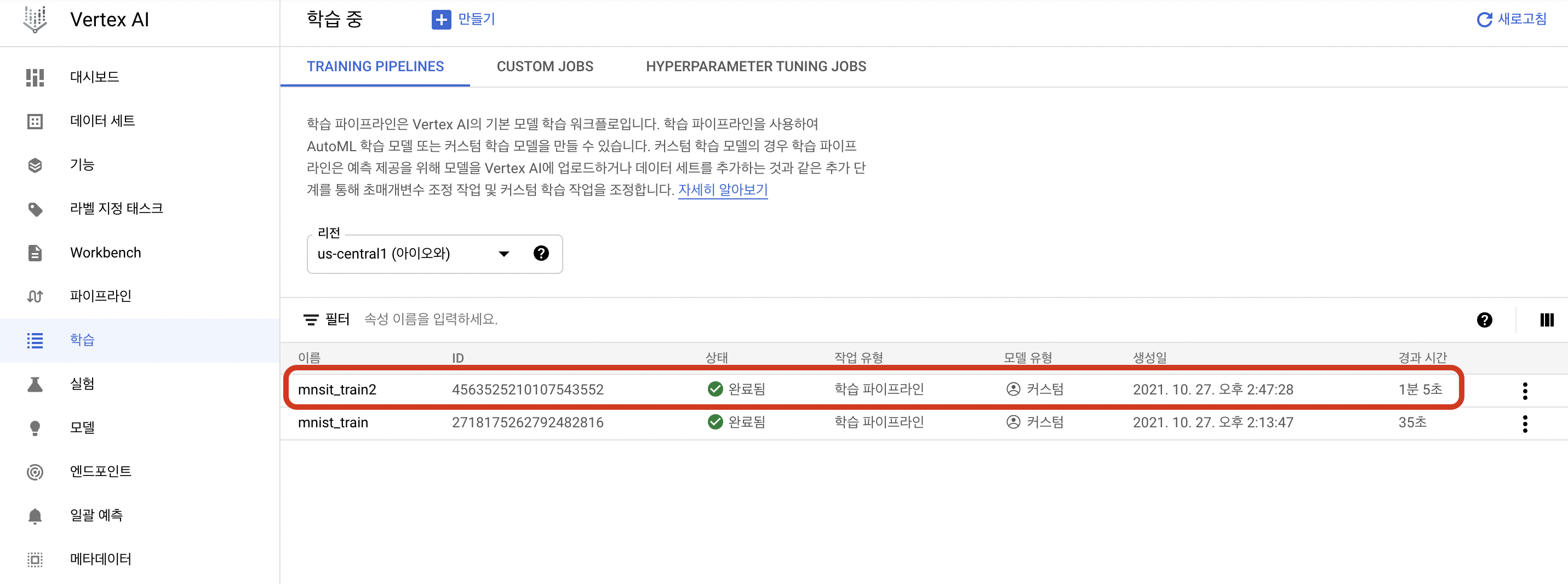The width and height of the screenshot is (1568, 584).
Task: Click the green check status icon for mnist_train
Action: pos(715,422)
